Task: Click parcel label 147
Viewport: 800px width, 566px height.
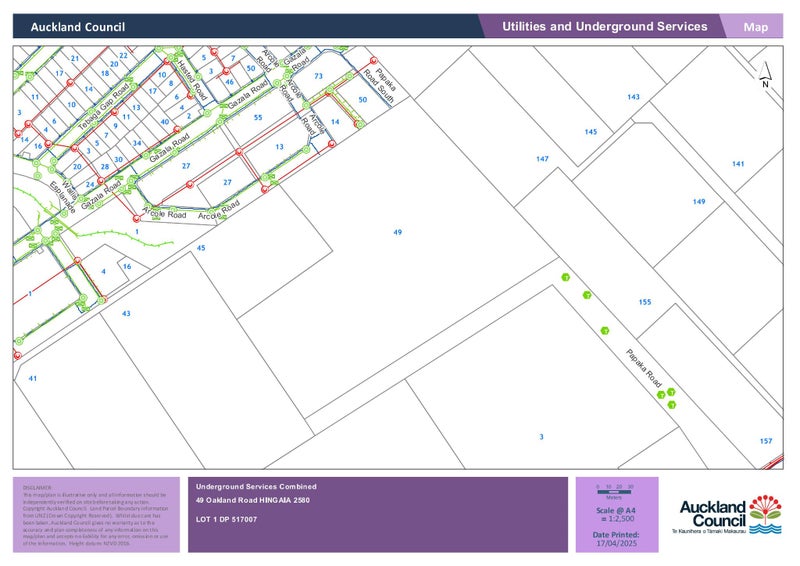Action: tap(542, 159)
